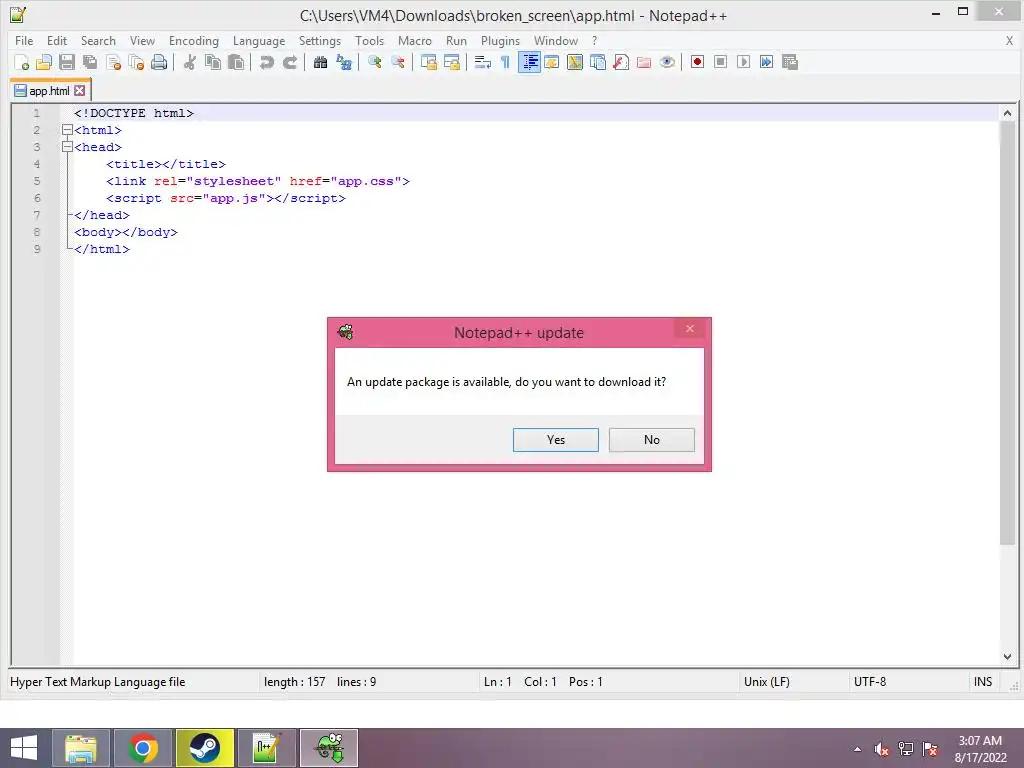This screenshot has width=1024, height=768.
Task: Click the Define Your Language icon
Action: pos(552,62)
